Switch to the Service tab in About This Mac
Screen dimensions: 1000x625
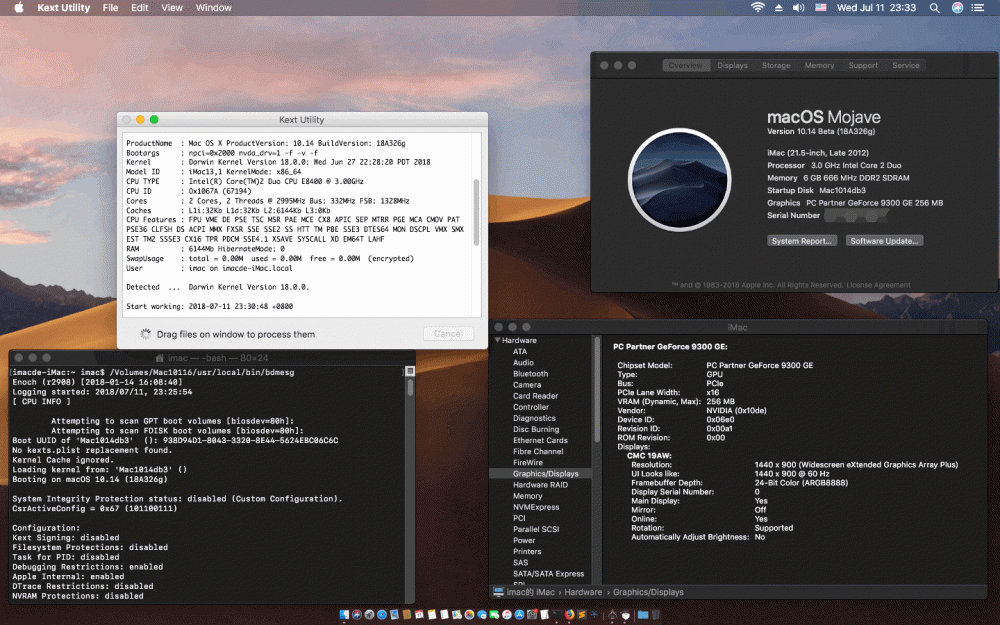coord(906,65)
